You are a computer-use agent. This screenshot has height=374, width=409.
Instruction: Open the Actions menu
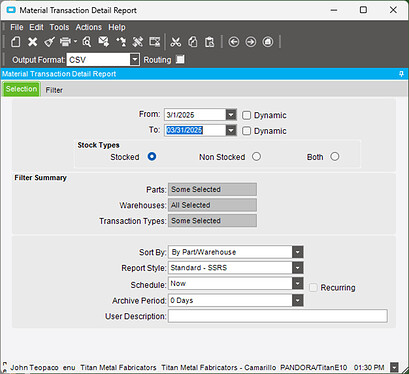88,27
